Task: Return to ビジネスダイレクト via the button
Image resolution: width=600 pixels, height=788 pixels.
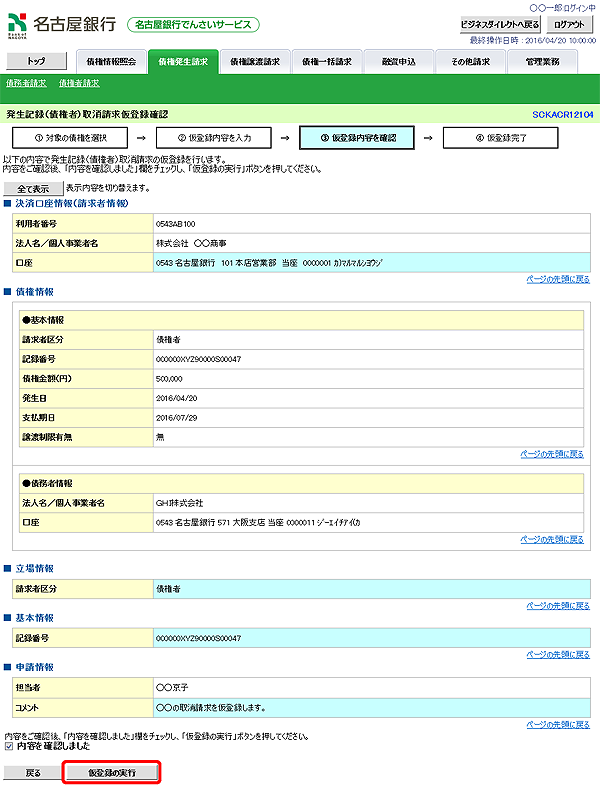Action: coord(500,24)
